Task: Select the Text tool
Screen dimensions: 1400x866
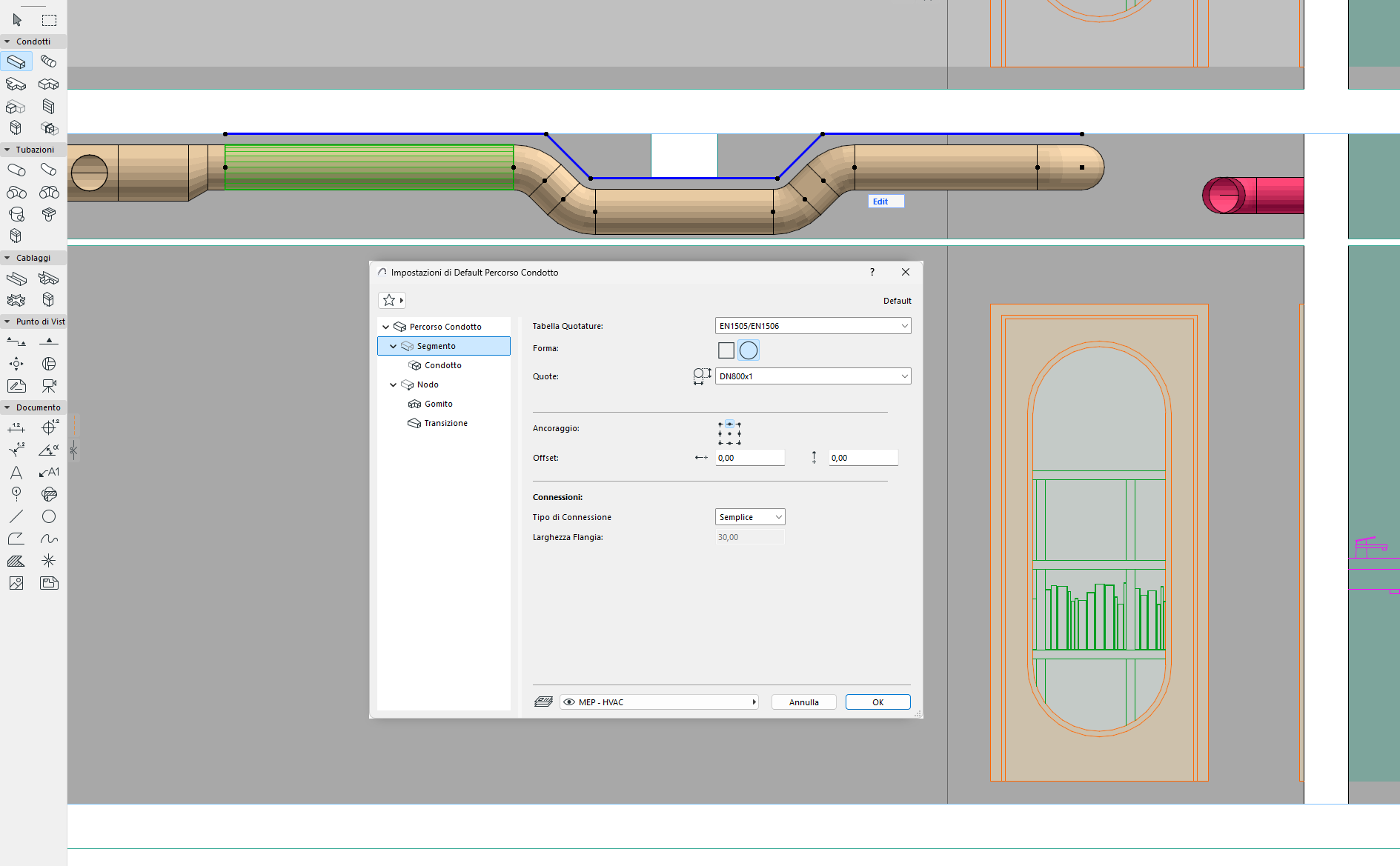Action: 16,473
